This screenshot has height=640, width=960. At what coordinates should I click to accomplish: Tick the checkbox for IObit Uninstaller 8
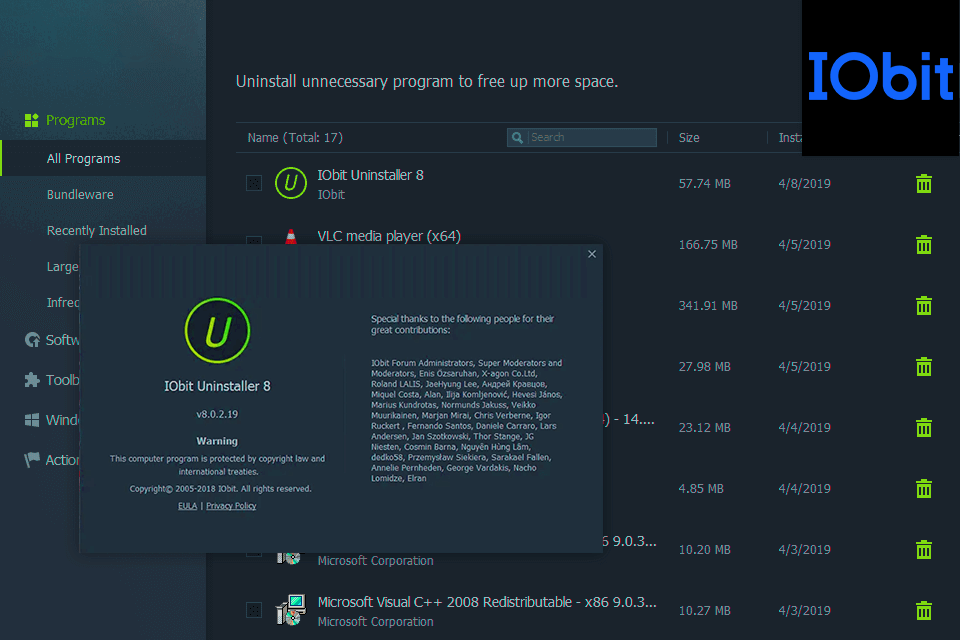coord(254,183)
